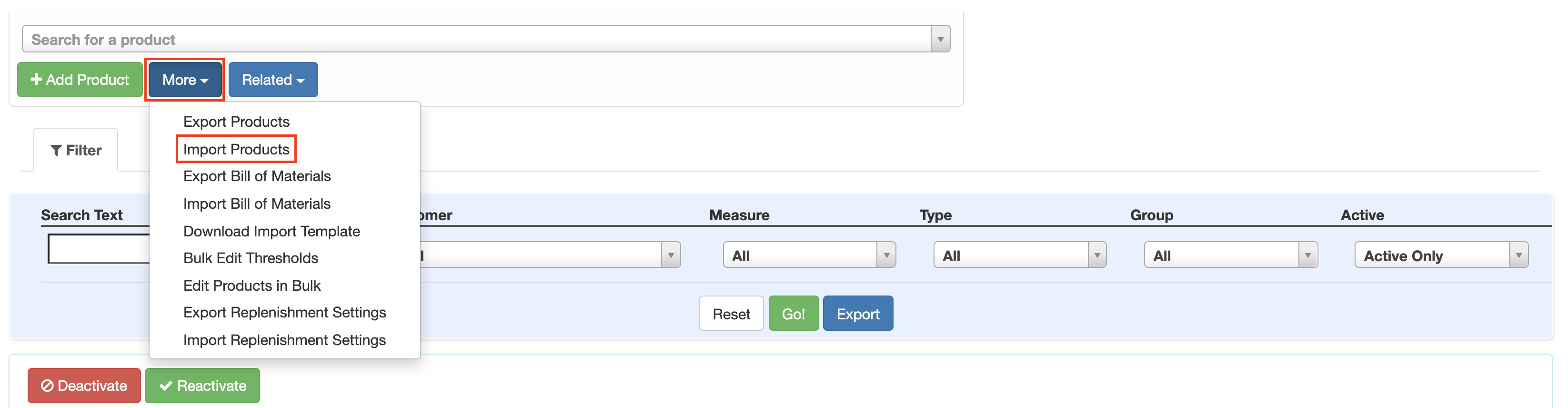
Task: Select Export Bill of Materials
Action: click(x=257, y=177)
